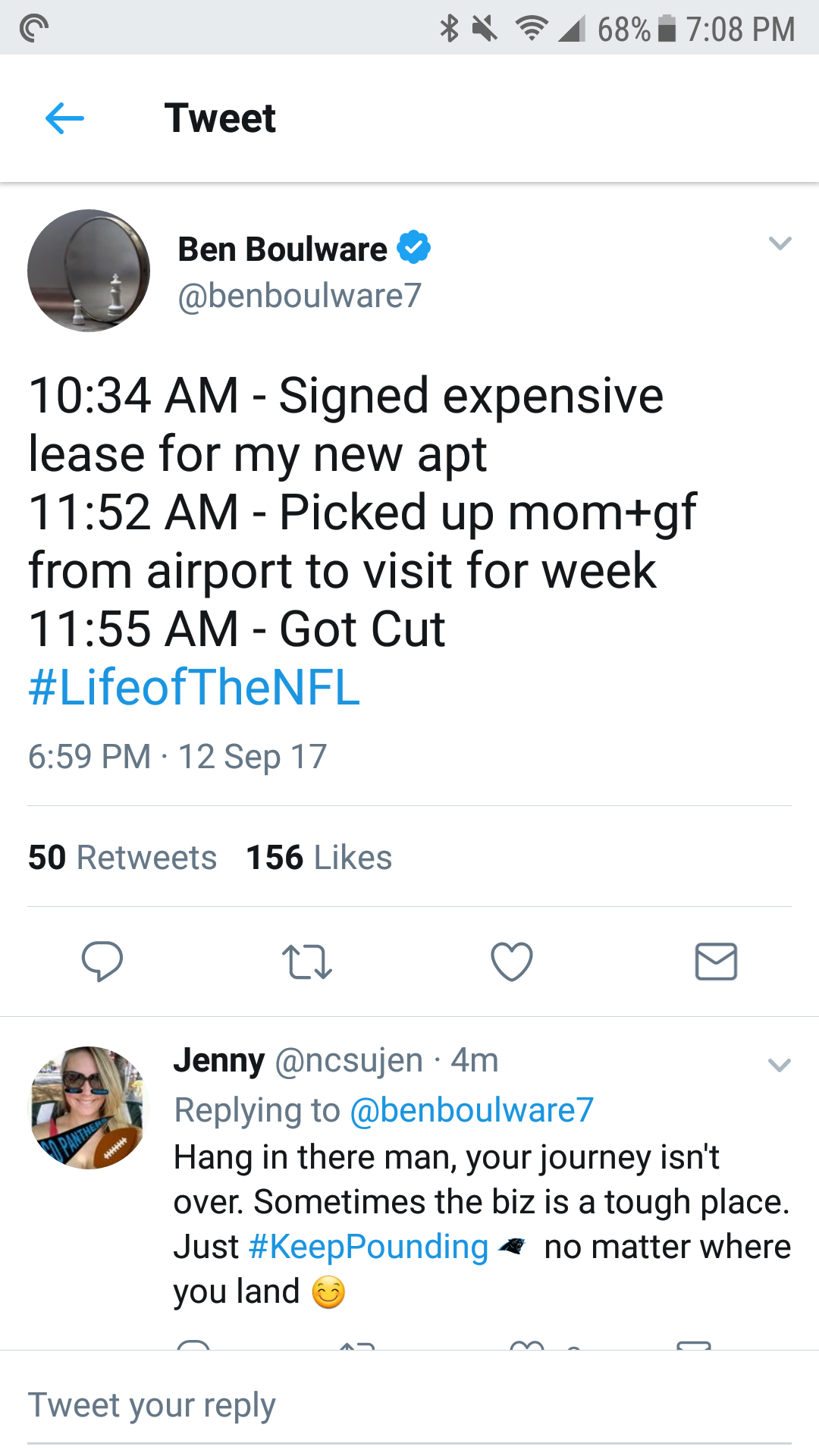View the 50 Retweets list
The height and width of the screenshot is (1456, 819).
pyautogui.click(x=123, y=858)
